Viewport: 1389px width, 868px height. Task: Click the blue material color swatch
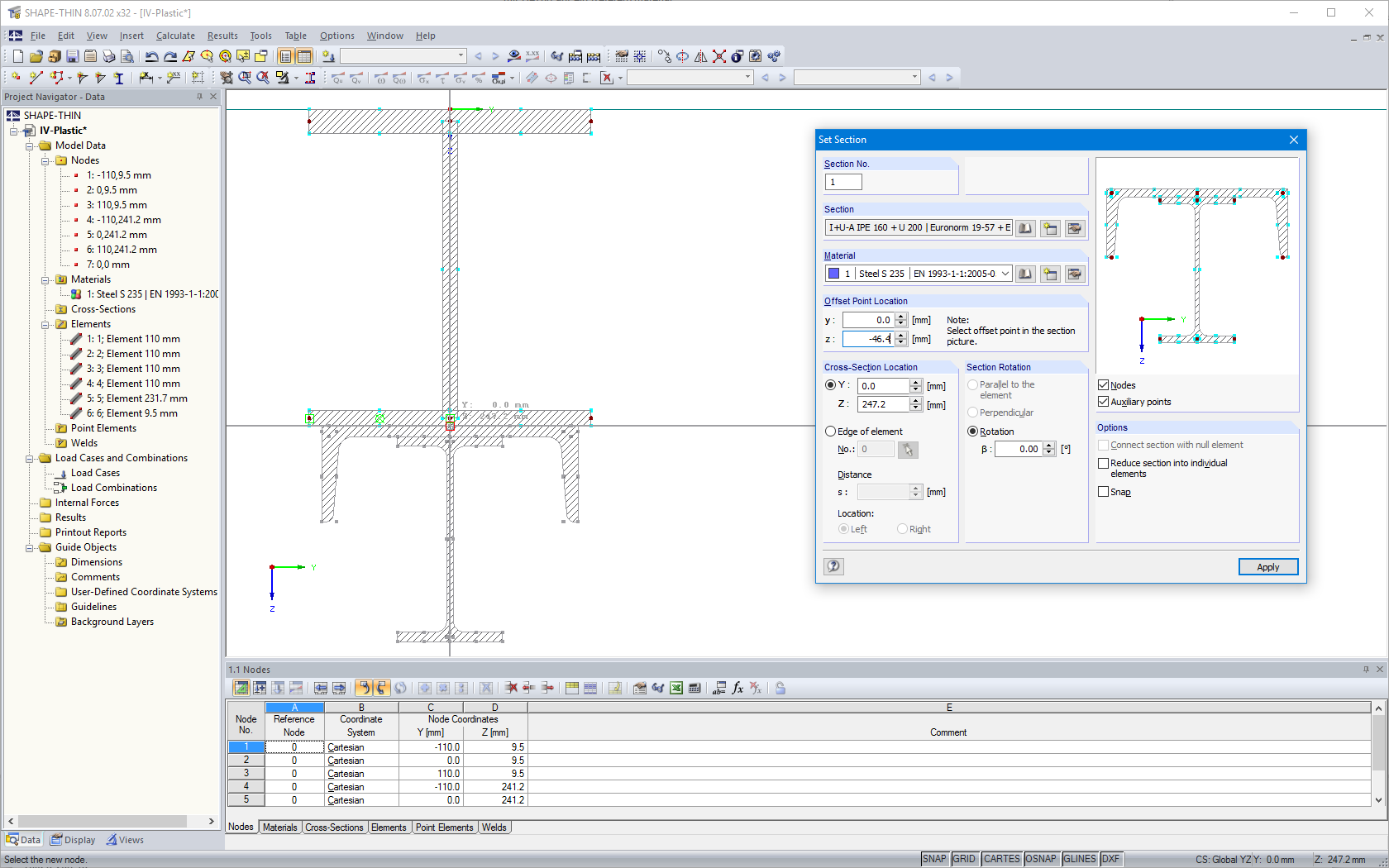click(x=833, y=274)
